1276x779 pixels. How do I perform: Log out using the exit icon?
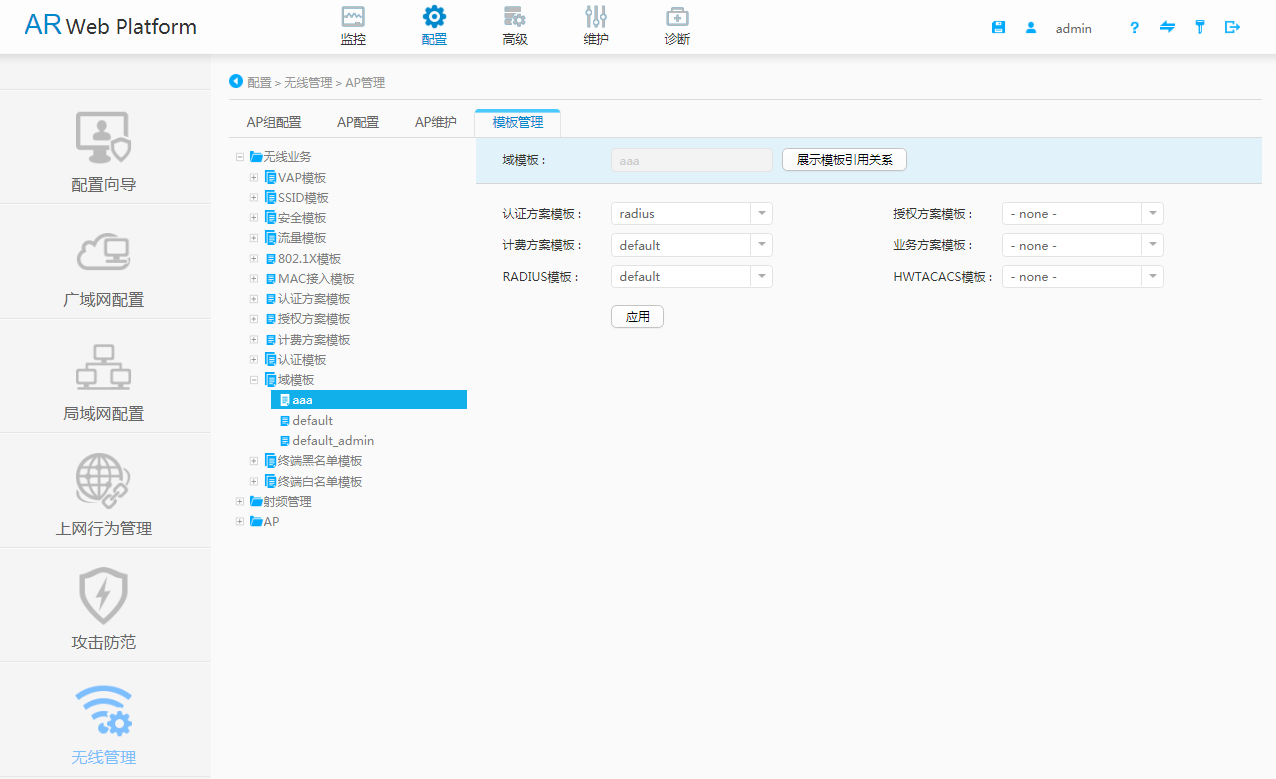1232,27
